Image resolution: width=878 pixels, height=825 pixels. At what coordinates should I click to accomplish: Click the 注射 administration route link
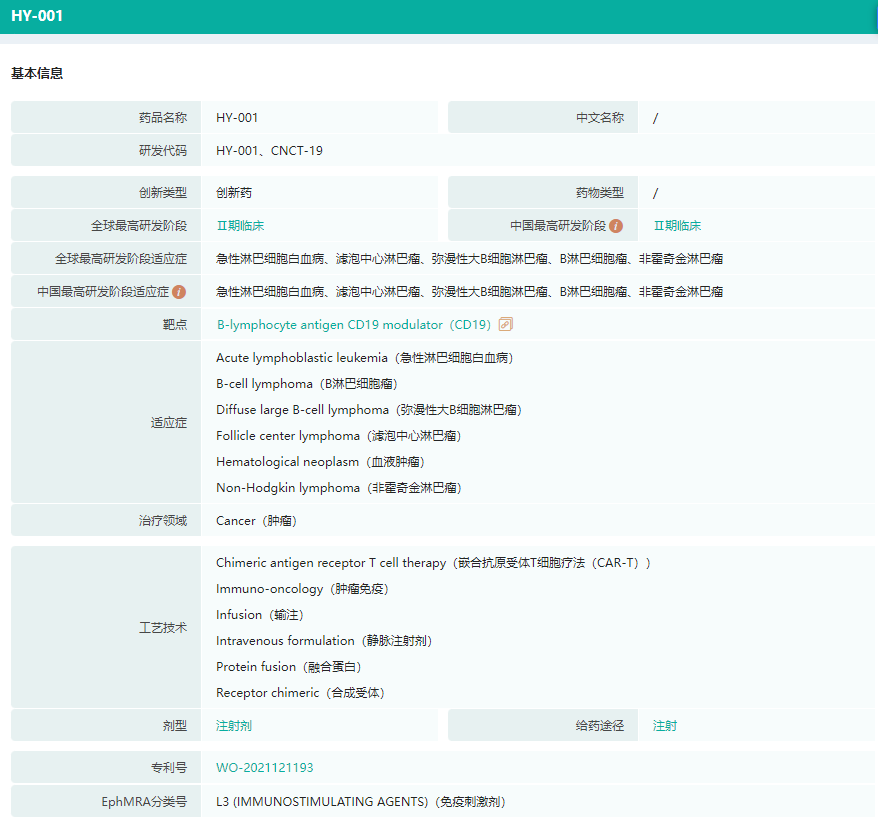coord(665,726)
